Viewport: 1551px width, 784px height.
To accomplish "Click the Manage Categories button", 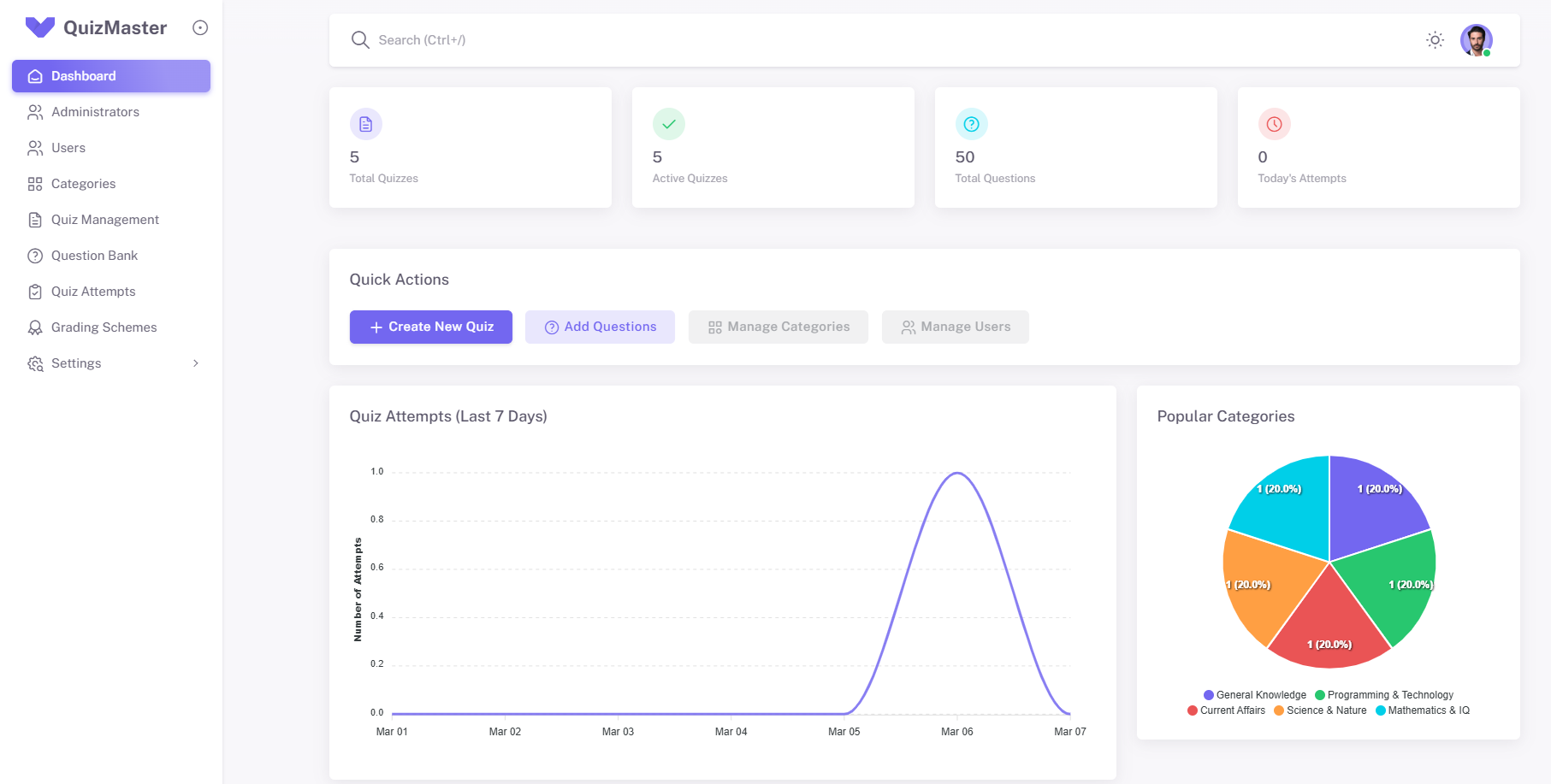I will click(778, 327).
